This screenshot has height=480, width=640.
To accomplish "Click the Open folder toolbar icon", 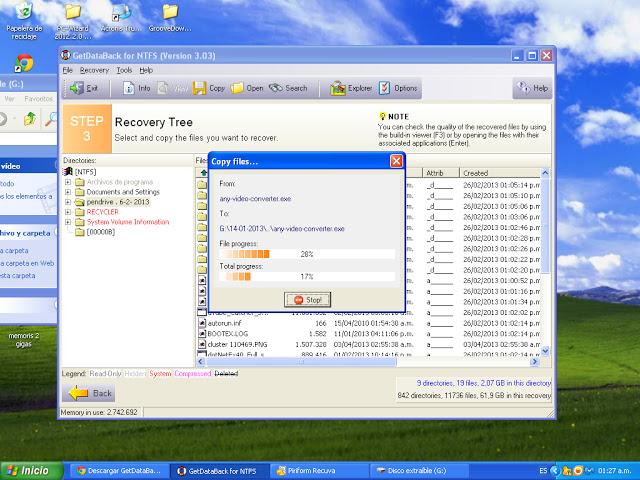I will pos(247,88).
